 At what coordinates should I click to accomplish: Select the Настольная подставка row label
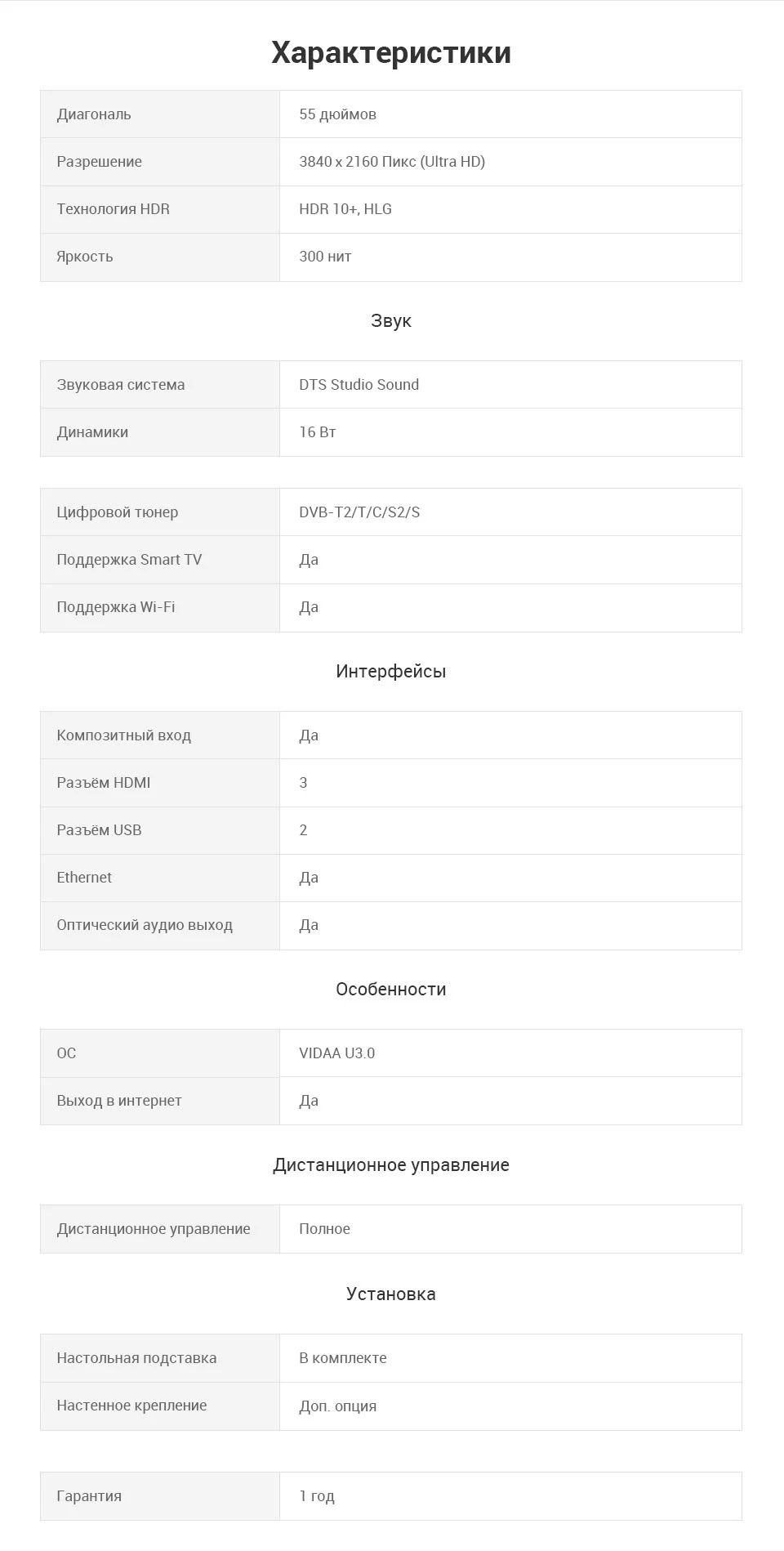(136, 1358)
